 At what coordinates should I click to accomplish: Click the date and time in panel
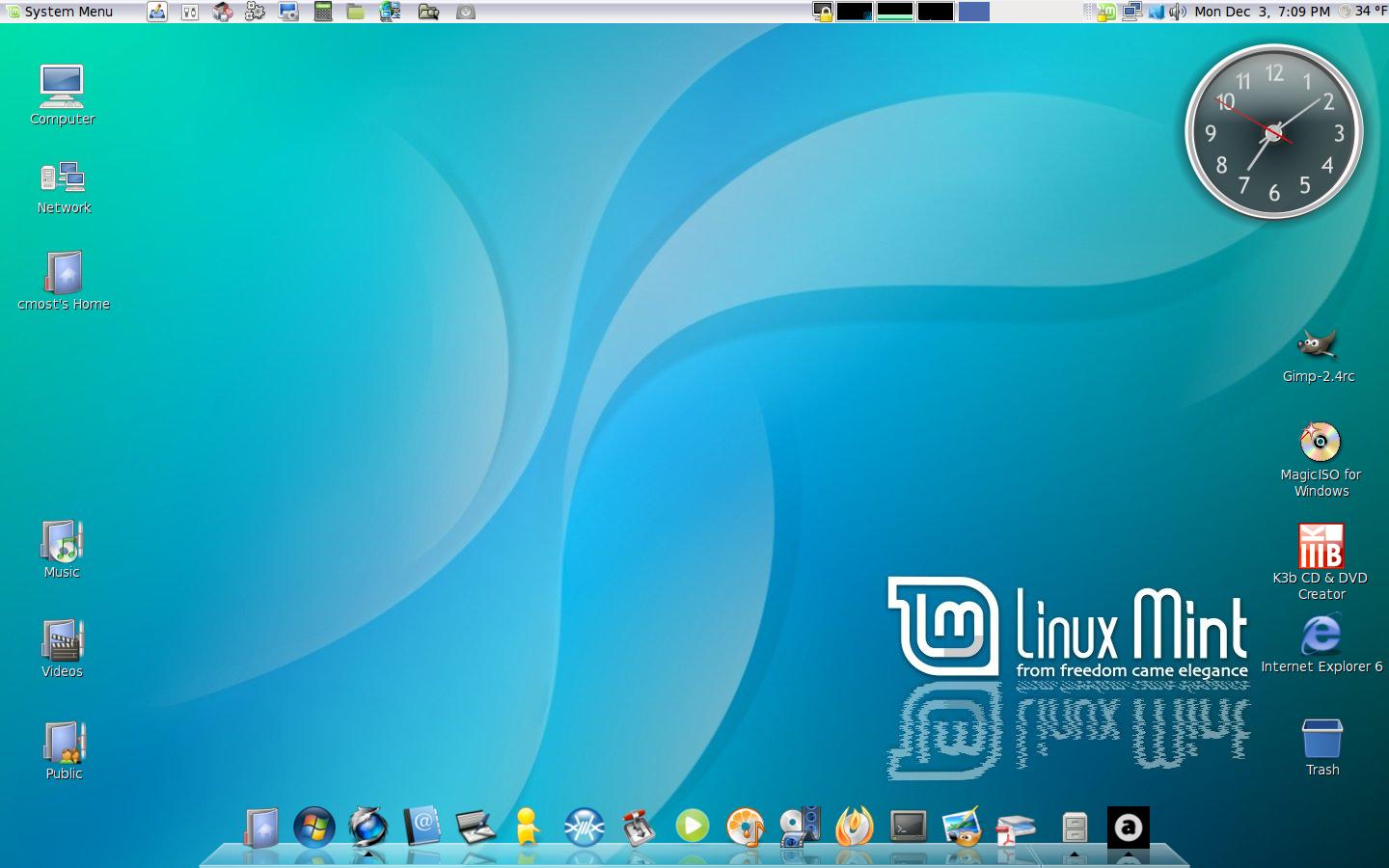point(1262,12)
